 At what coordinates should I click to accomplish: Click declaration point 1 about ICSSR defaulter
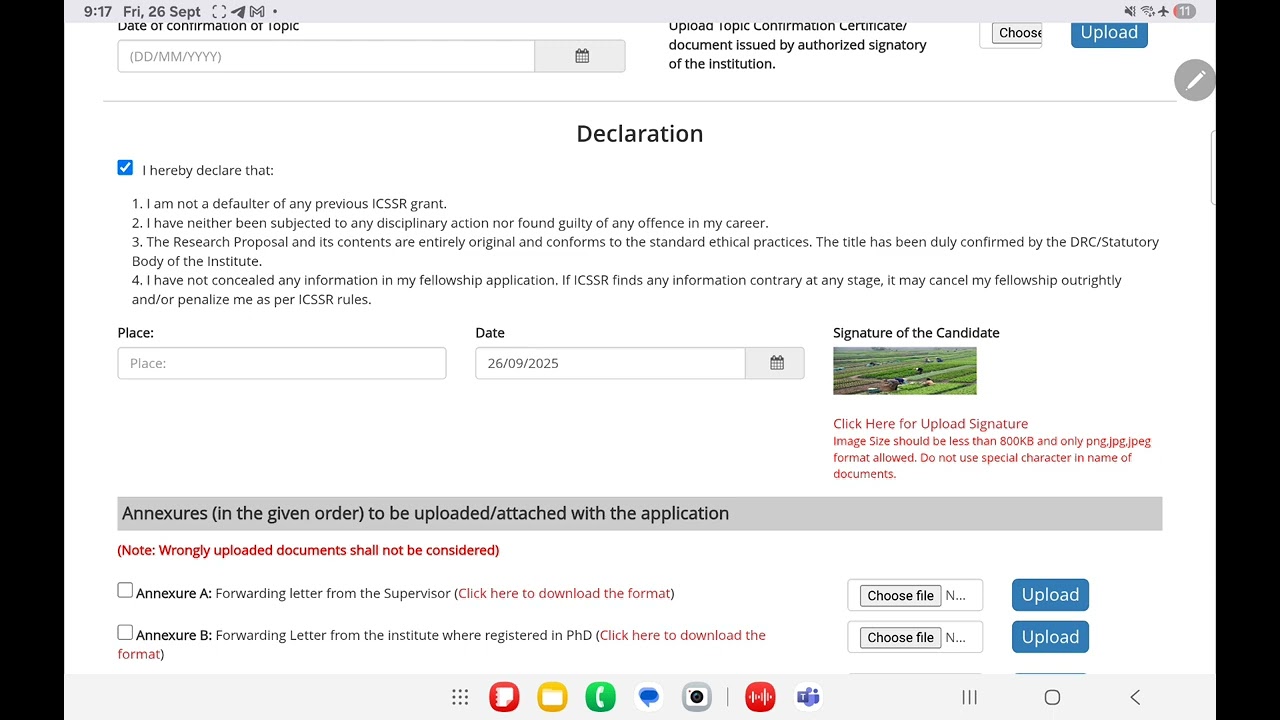289,204
